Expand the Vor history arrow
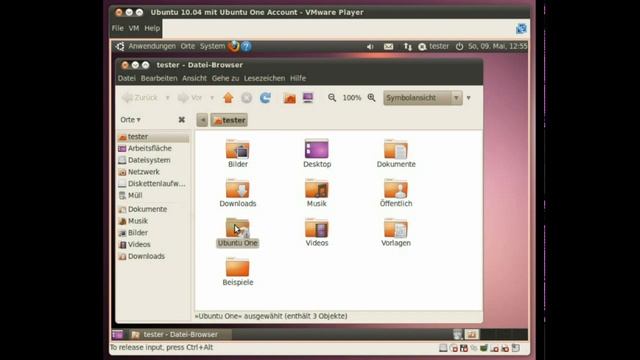 (x=212, y=98)
